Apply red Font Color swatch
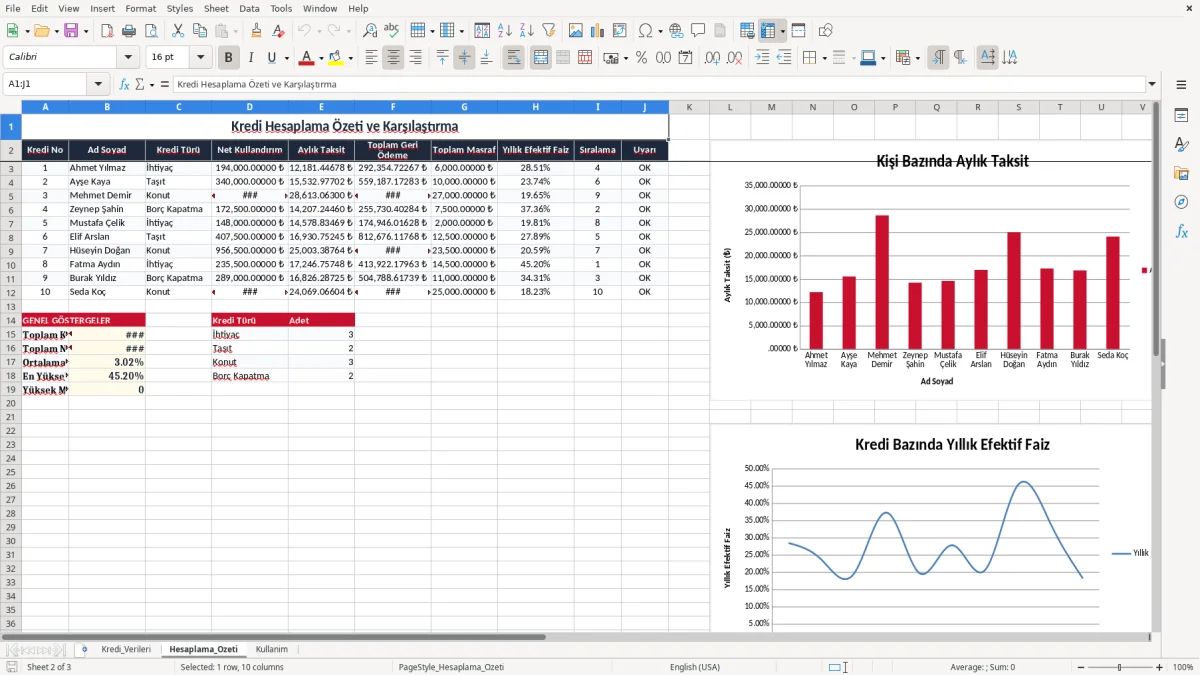This screenshot has width=1200, height=675. tap(306, 58)
